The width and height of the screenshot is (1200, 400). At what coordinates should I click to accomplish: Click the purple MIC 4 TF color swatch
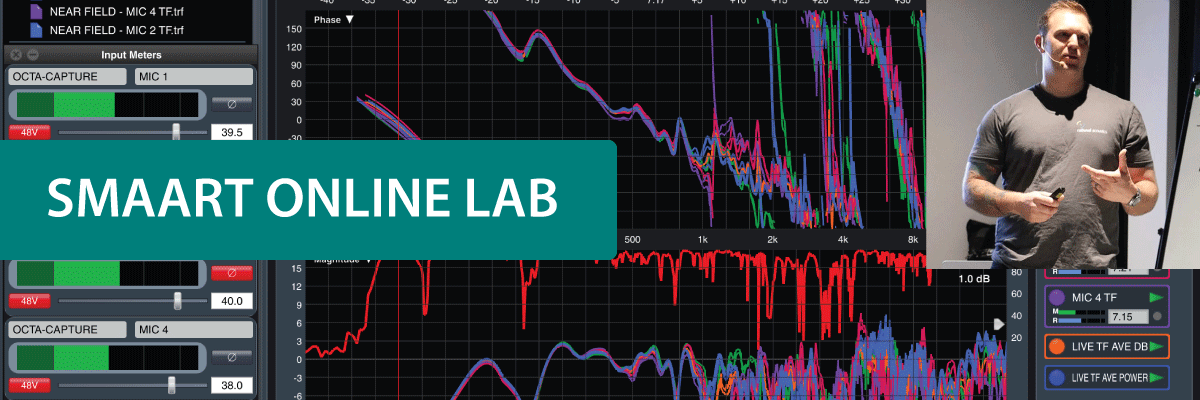1058,297
